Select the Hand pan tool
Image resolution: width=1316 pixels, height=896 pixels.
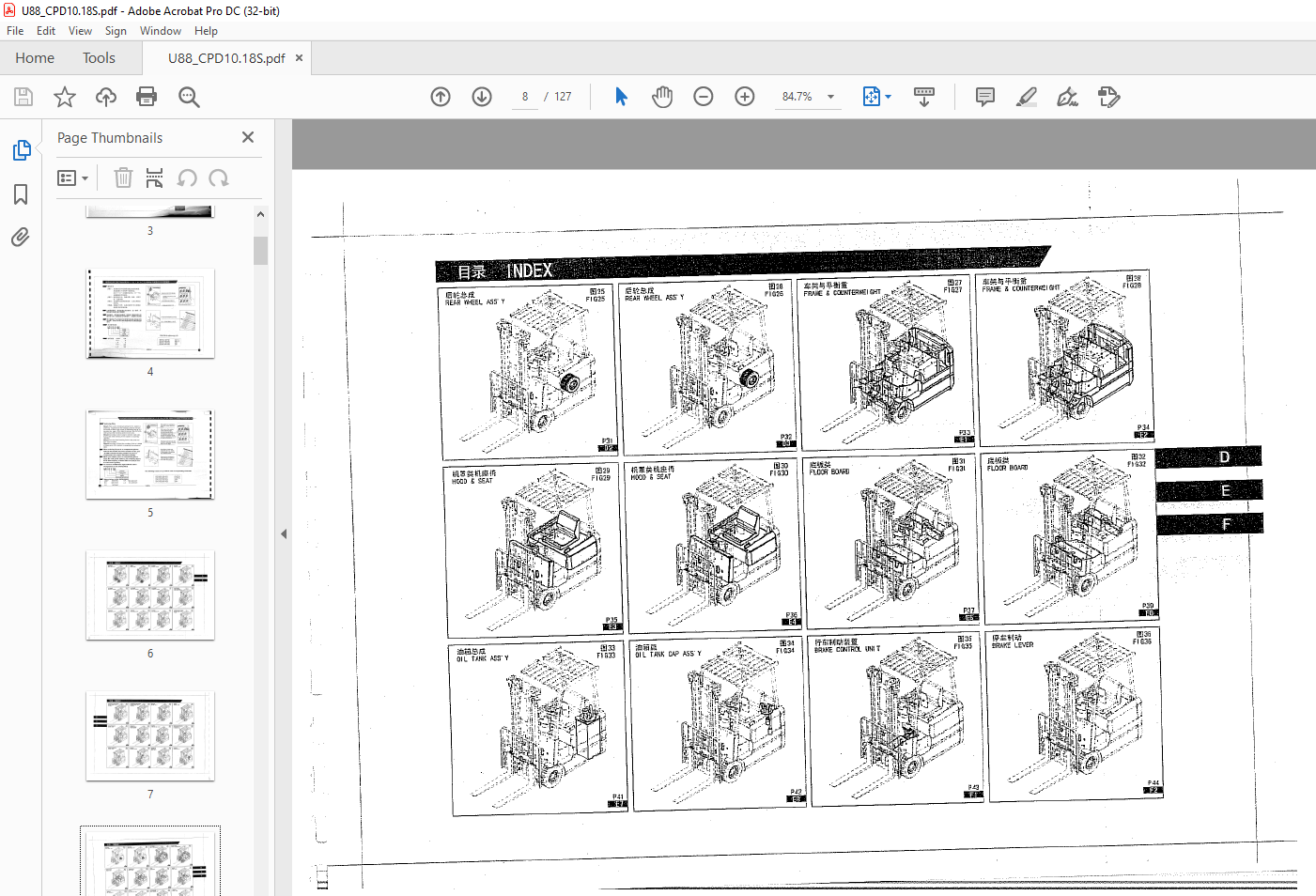[662, 97]
